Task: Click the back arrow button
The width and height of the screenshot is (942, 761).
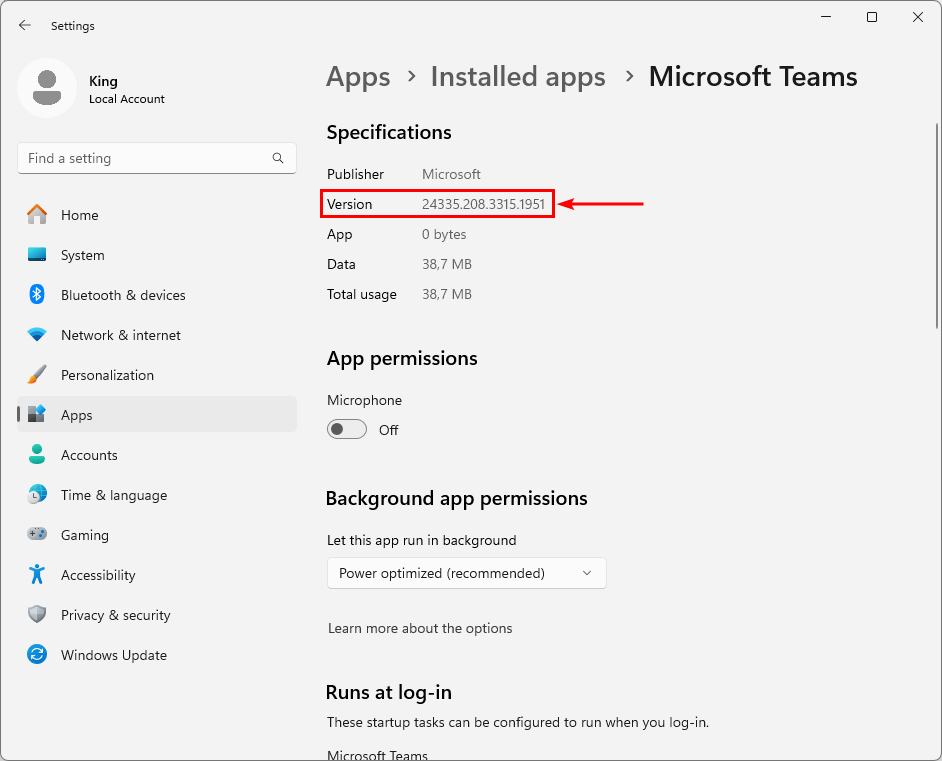Action: point(25,25)
